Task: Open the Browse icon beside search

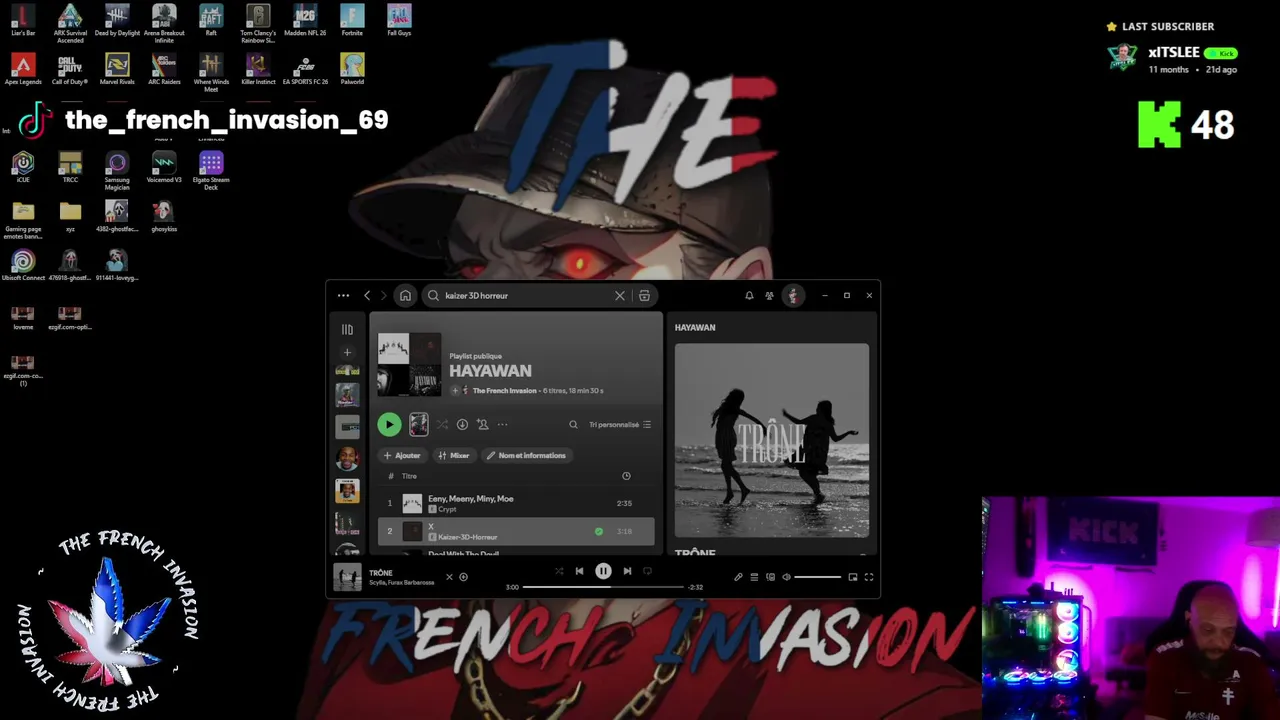Action: 644,296
